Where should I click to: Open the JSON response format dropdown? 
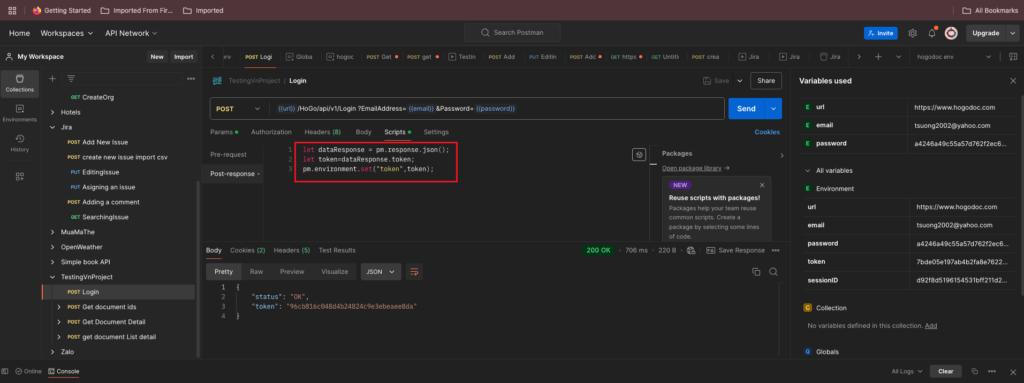pos(381,271)
